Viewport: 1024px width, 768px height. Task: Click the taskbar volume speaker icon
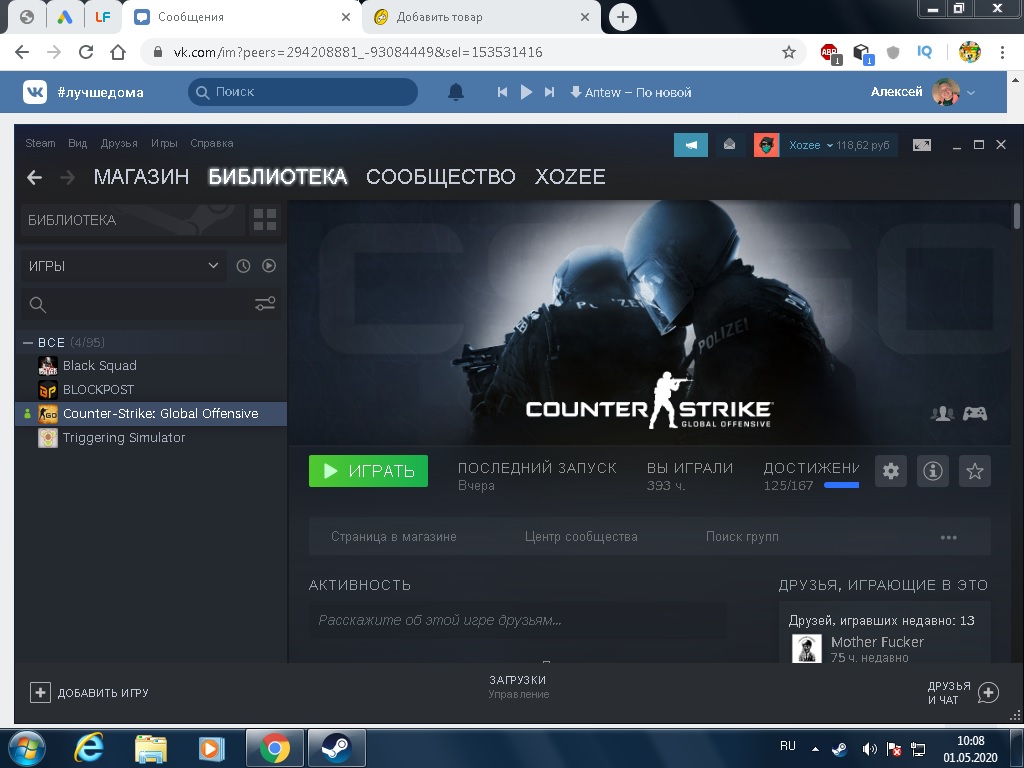(x=869, y=749)
